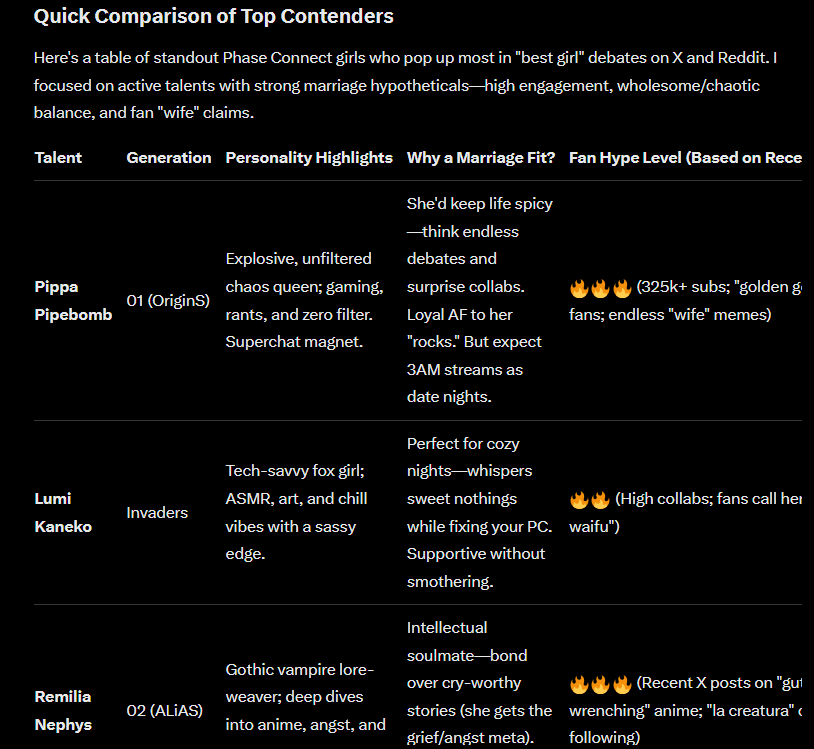This screenshot has height=749, width=814.
Task: Select the Remilia Nephys talent name
Action: (63, 711)
